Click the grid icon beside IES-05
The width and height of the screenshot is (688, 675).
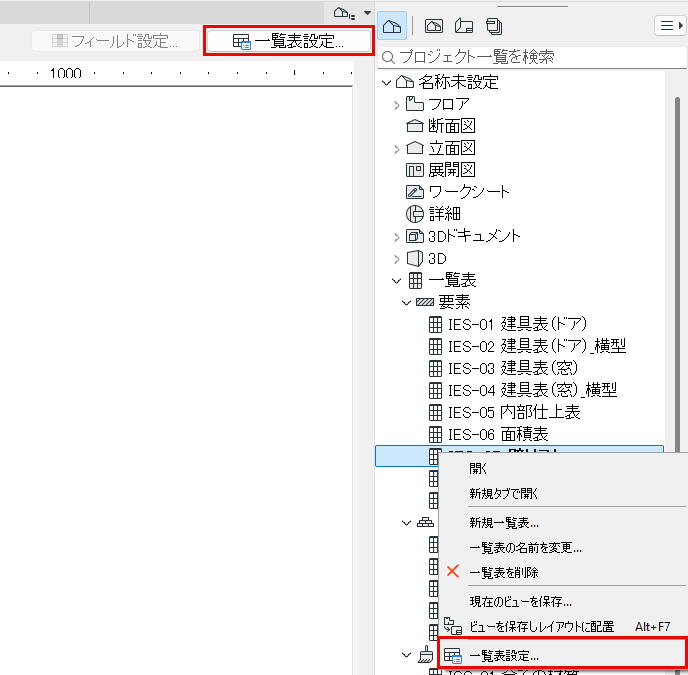[x=435, y=412]
